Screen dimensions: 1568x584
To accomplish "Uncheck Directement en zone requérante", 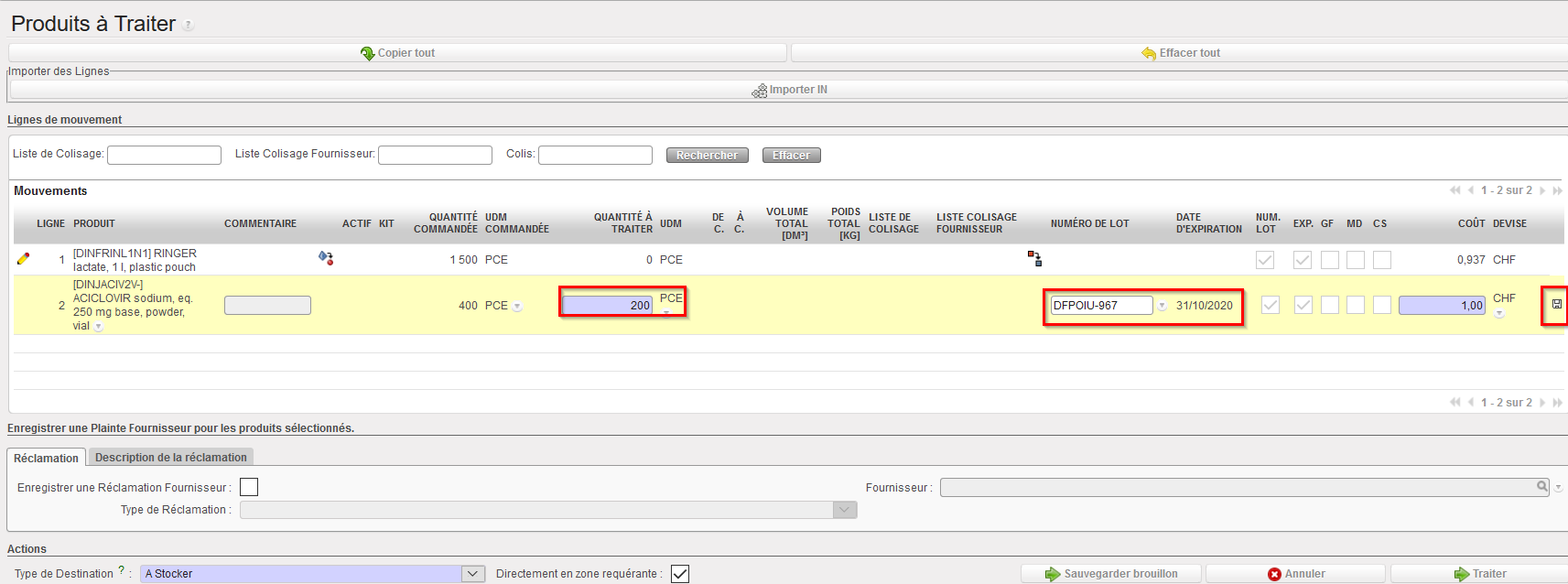I will [x=679, y=574].
